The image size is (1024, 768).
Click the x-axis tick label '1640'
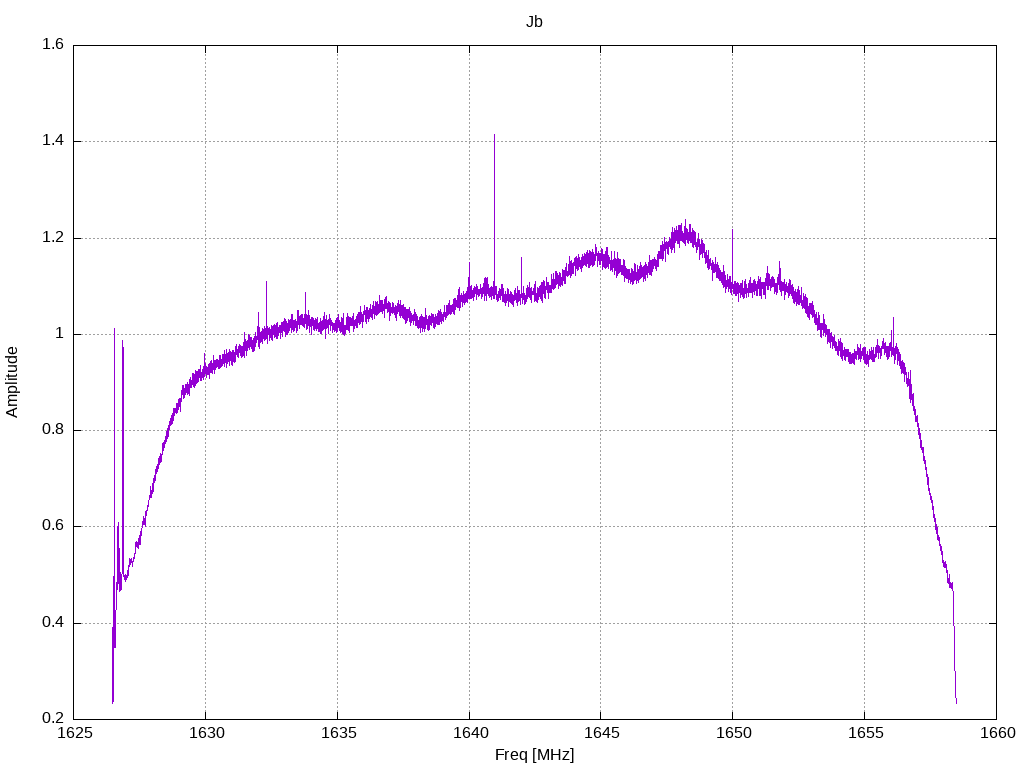pos(470,733)
